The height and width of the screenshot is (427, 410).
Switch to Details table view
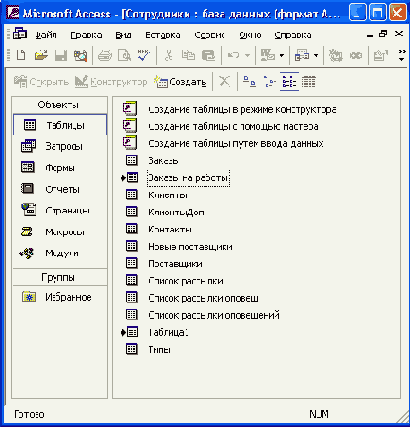[308, 81]
